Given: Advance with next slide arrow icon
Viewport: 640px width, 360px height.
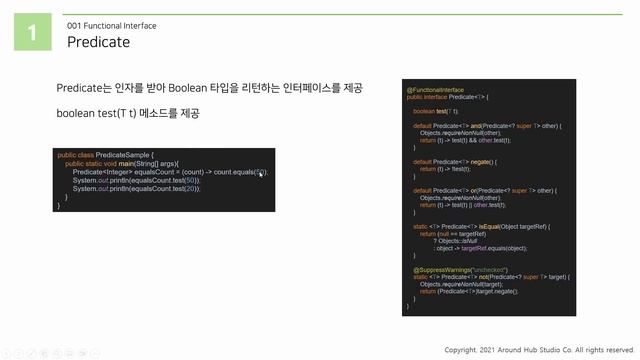Looking at the screenshot, I should click(x=19, y=353).
